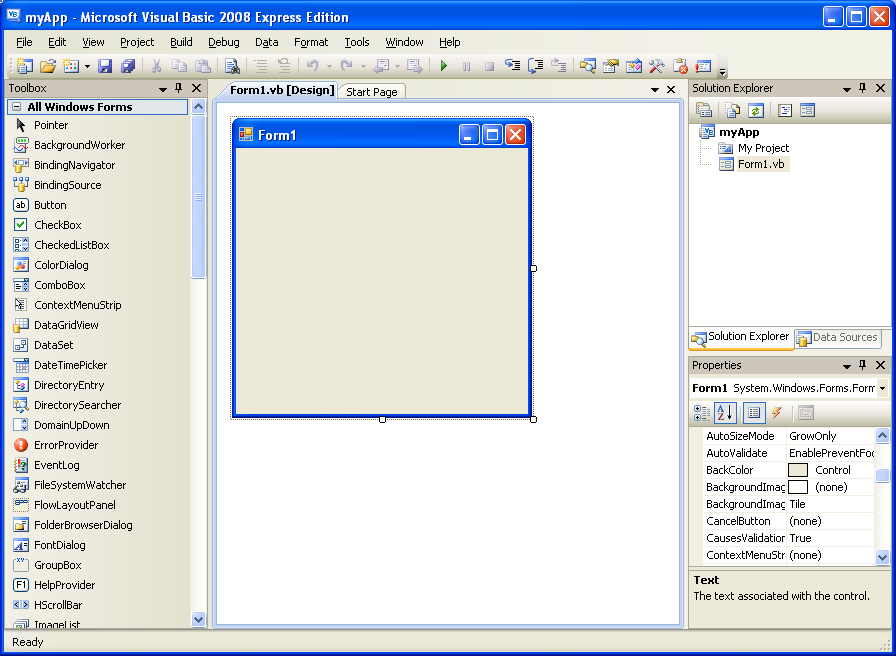Close the Toolbox panel
This screenshot has width=896, height=656.
click(x=197, y=88)
